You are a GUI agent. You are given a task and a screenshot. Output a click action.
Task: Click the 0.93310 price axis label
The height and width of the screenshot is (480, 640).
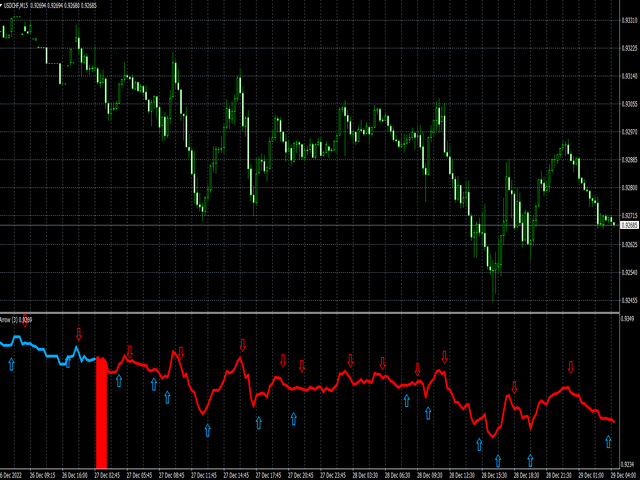pos(629,20)
